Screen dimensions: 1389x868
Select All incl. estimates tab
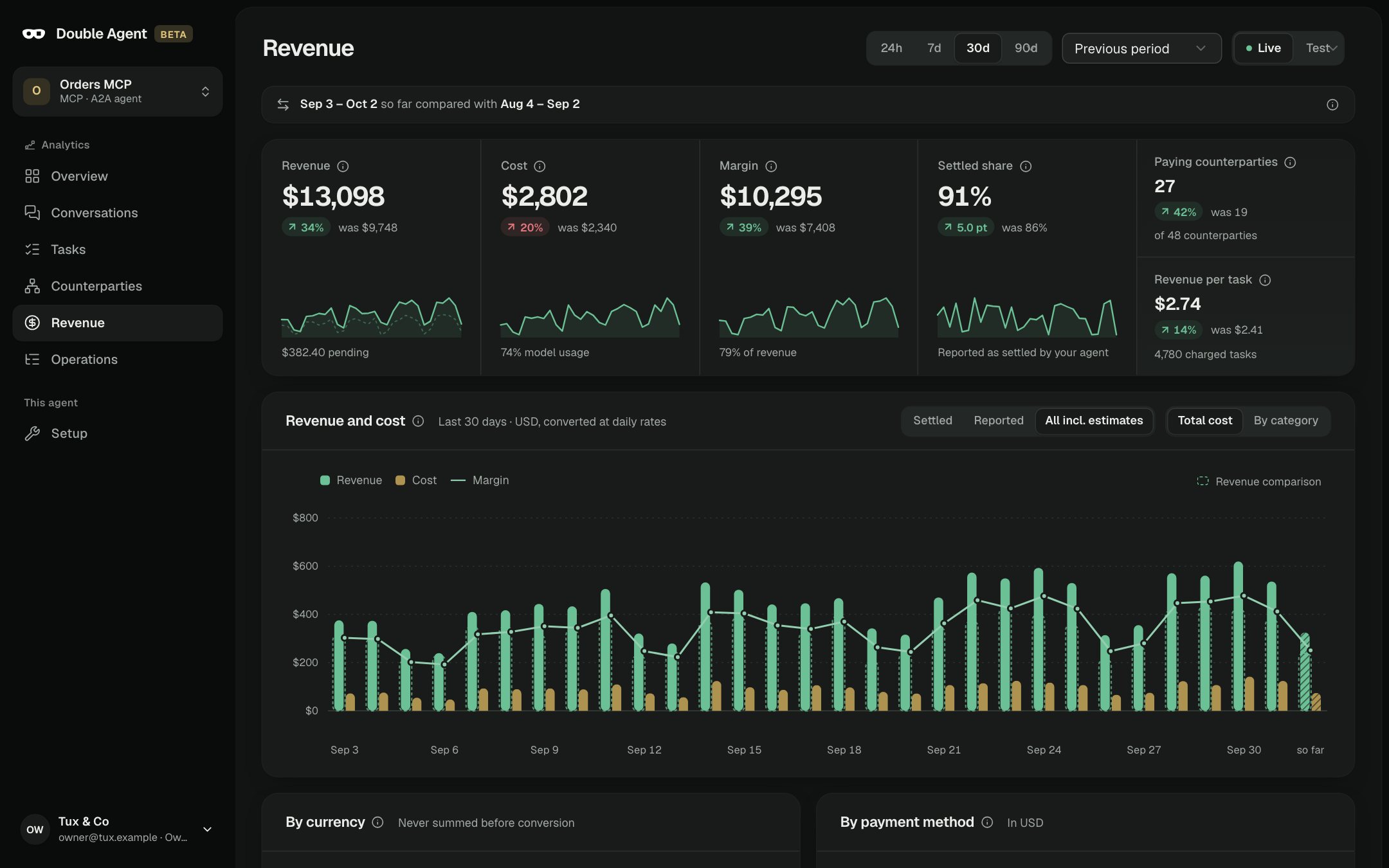point(1094,420)
